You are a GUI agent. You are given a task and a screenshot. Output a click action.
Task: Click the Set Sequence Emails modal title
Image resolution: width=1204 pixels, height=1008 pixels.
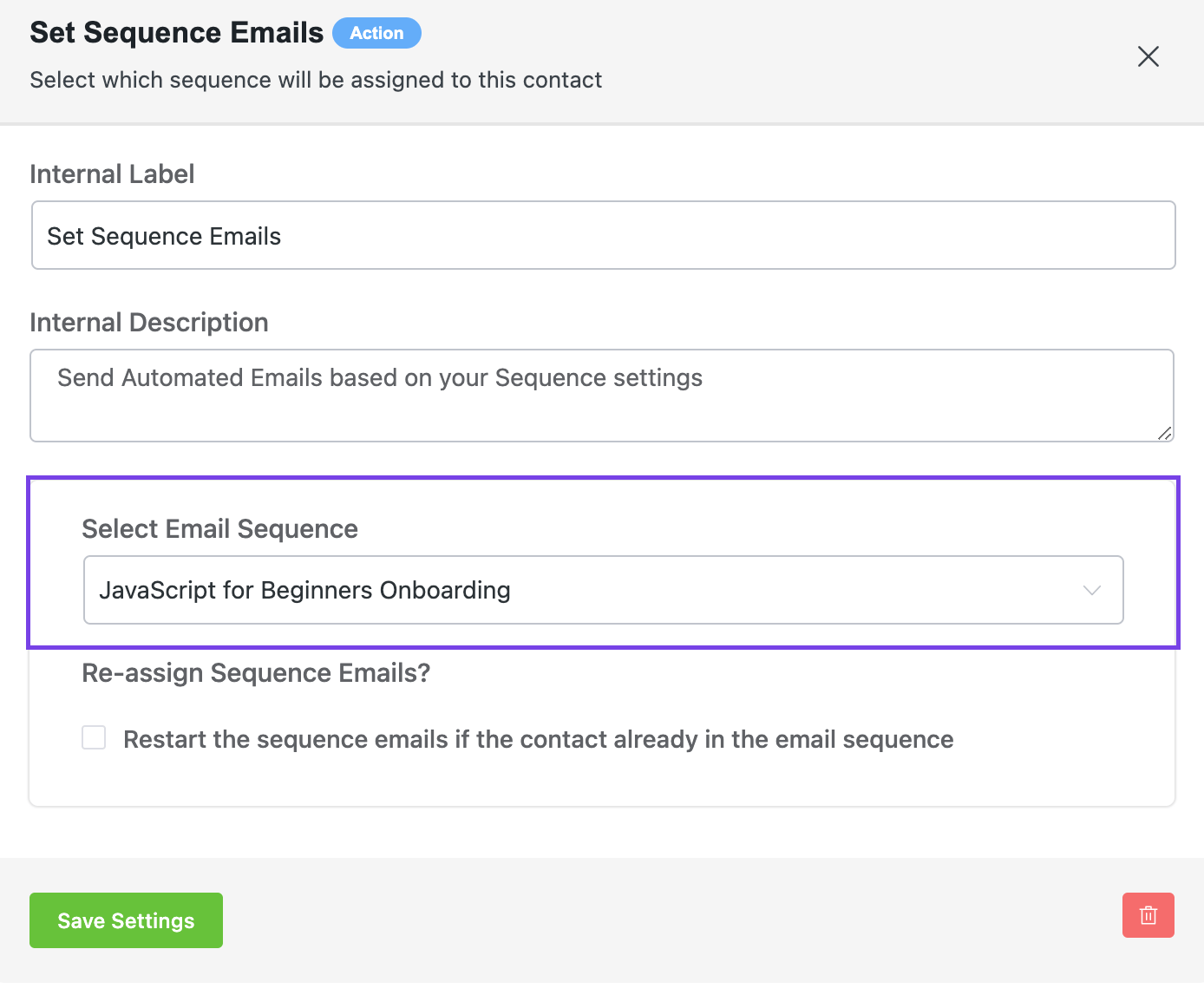176,32
